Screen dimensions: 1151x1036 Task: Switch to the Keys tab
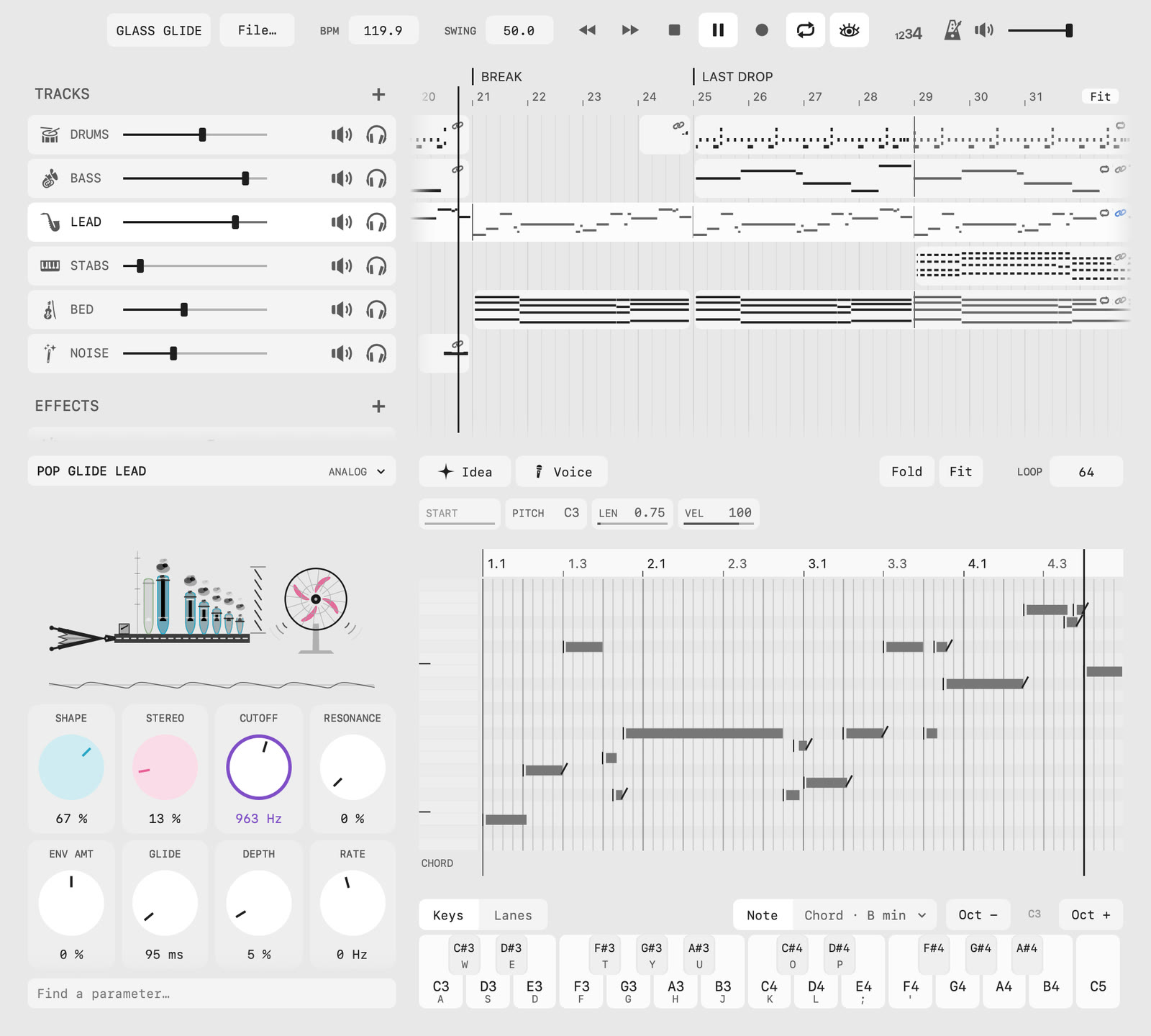(x=448, y=915)
